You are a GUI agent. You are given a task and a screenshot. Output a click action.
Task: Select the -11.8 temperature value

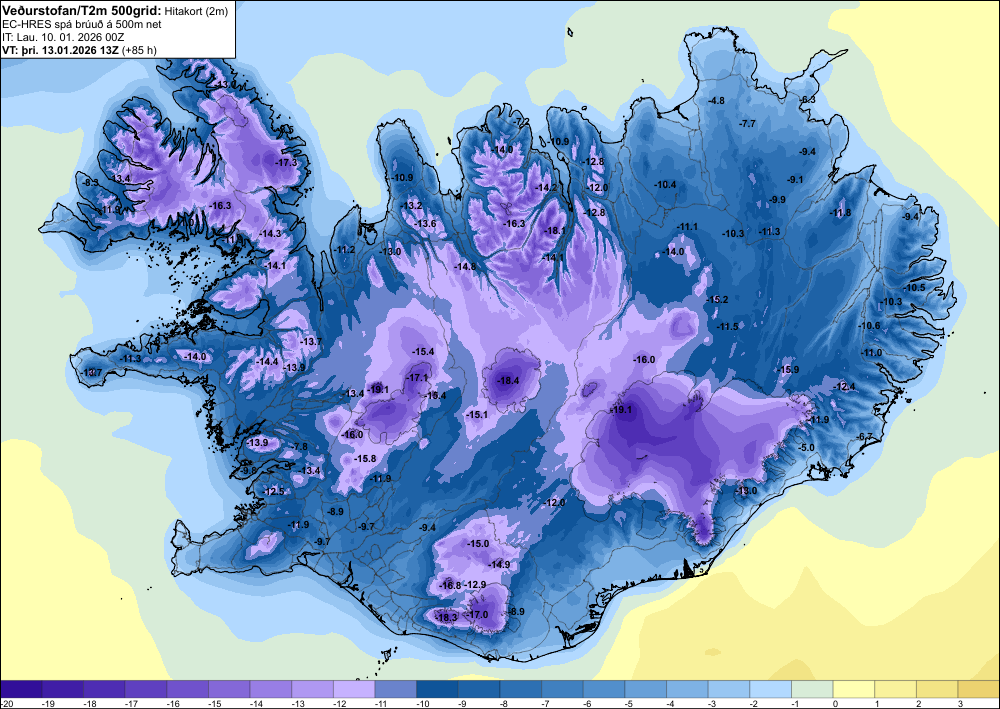pos(841,213)
